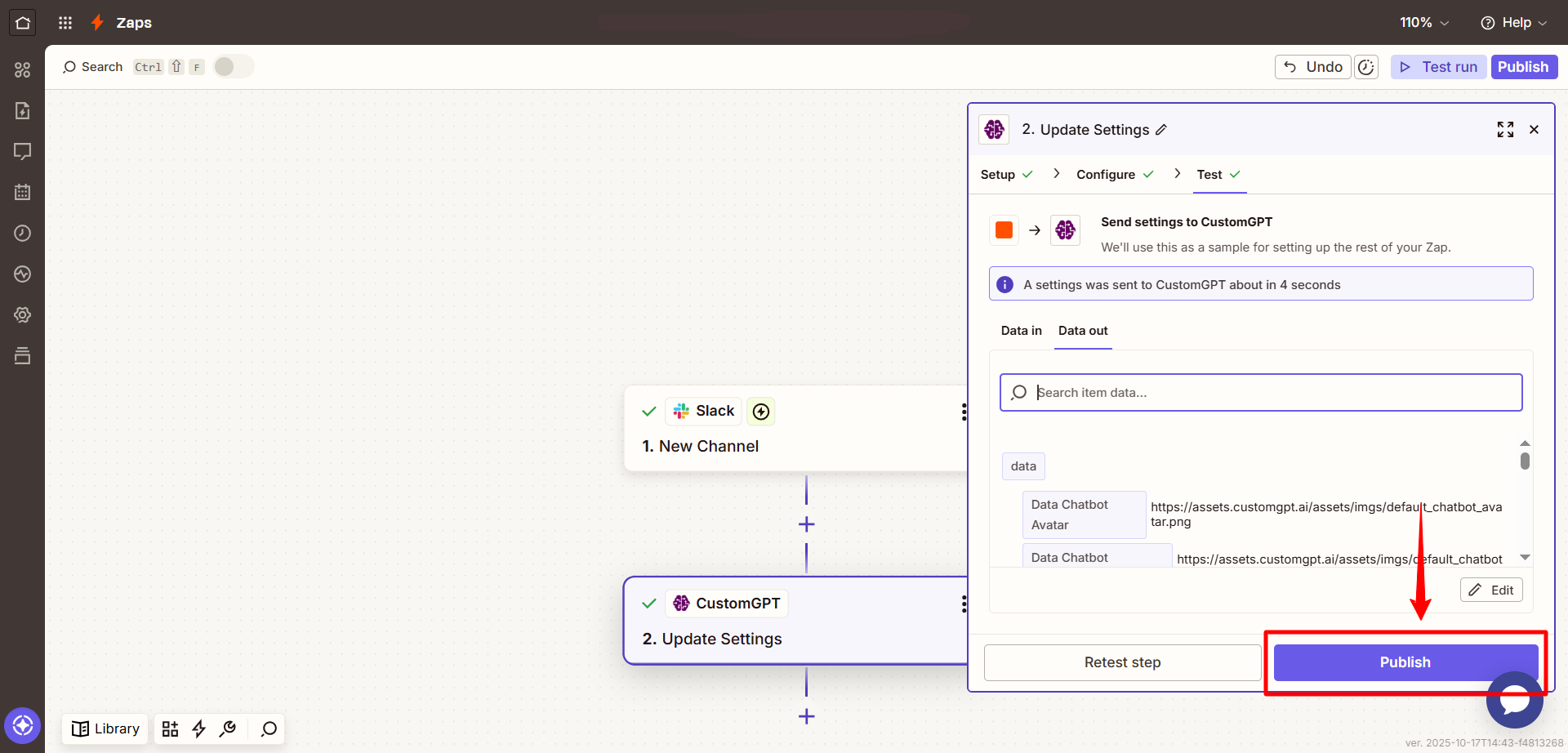Click the large Publish button in panel
This screenshot has width=1568, height=753.
pos(1405,662)
